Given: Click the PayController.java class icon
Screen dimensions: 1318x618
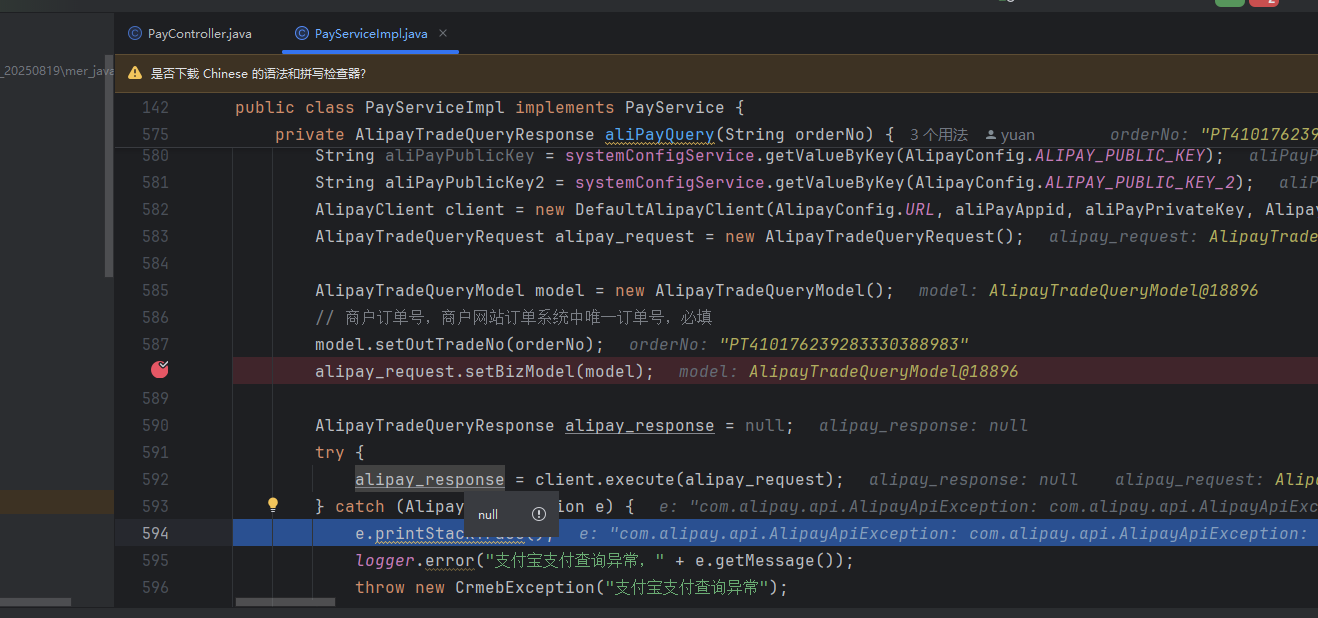Looking at the screenshot, I should pos(135,33).
